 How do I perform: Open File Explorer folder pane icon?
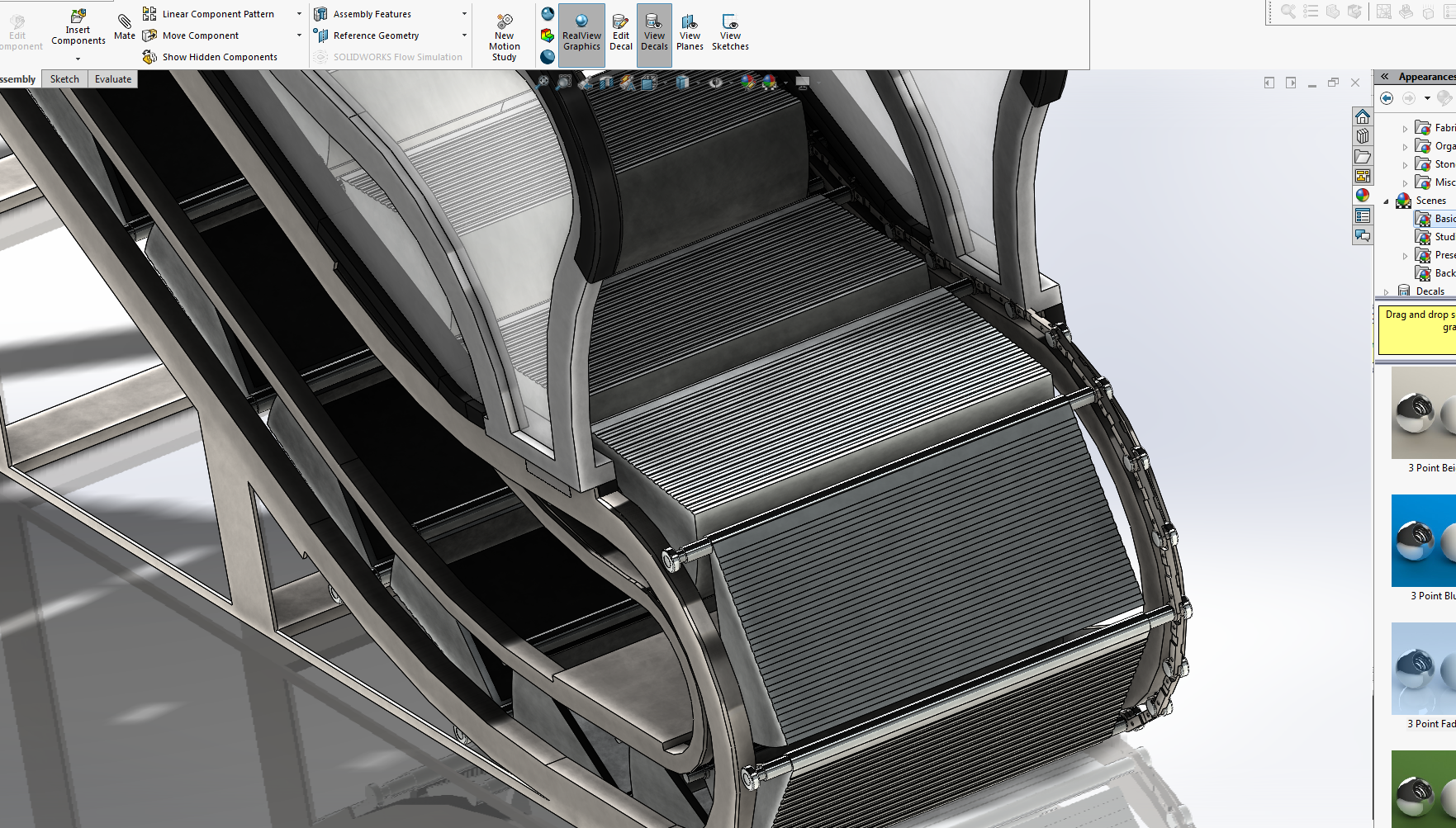[x=1363, y=156]
